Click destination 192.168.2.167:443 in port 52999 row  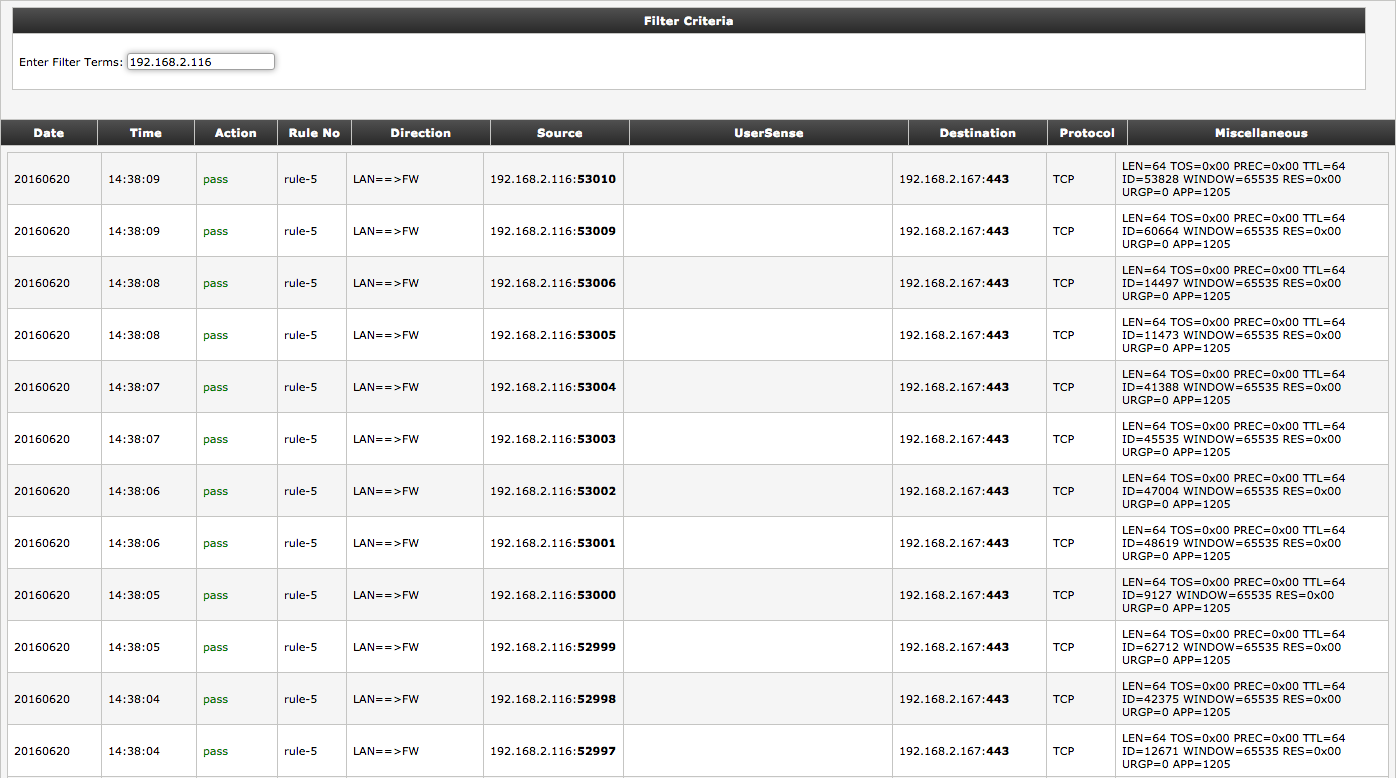954,647
